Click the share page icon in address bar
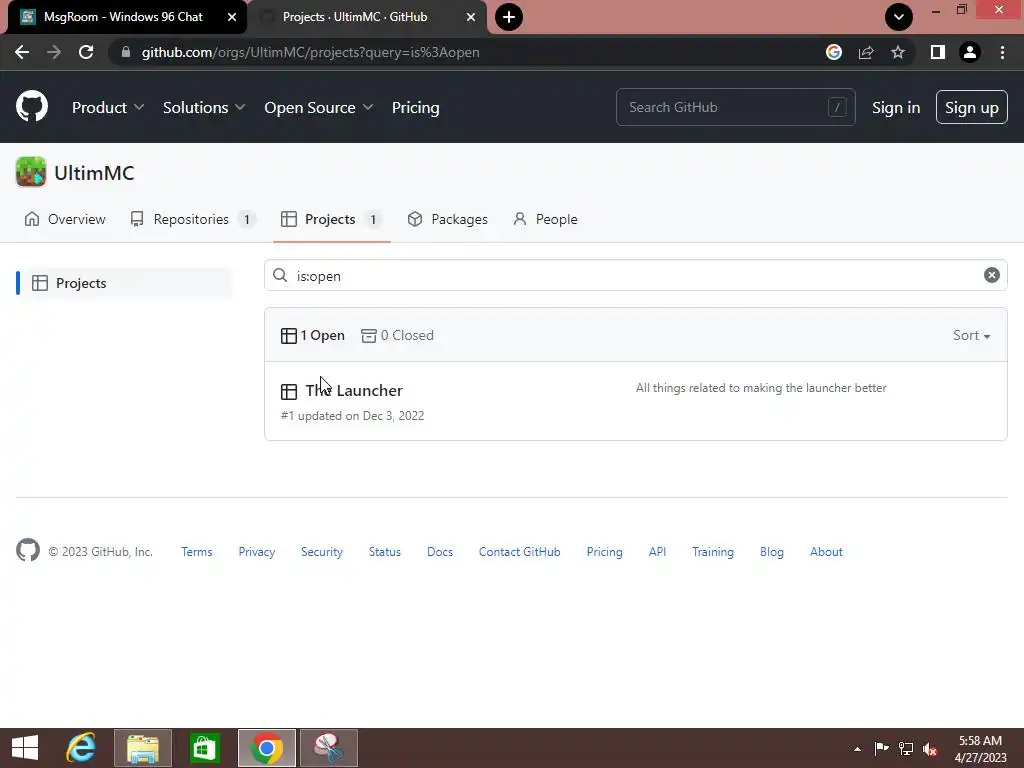 866,52
